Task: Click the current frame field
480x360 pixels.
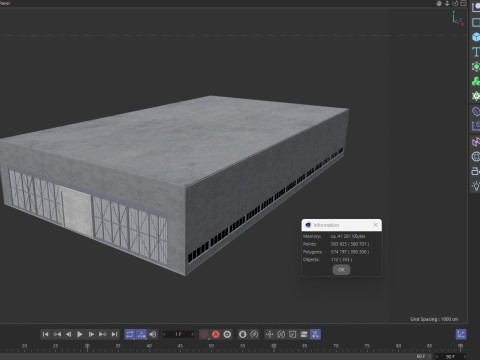Action: [x=178, y=334]
